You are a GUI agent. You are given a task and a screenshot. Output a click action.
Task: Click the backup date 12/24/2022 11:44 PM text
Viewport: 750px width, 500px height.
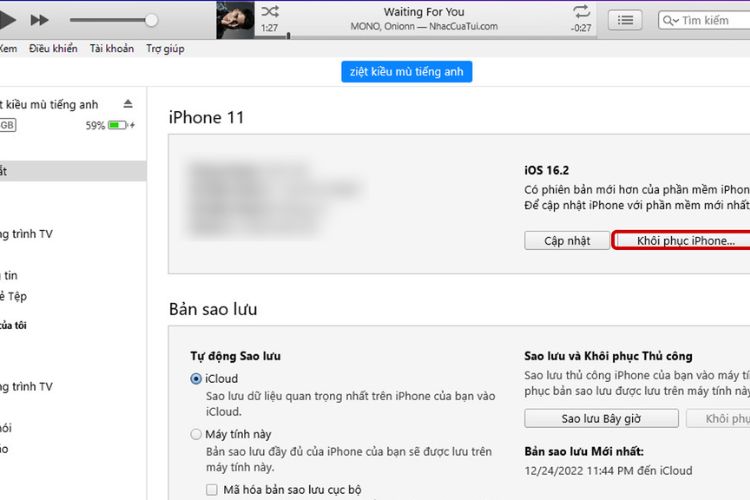point(608,471)
